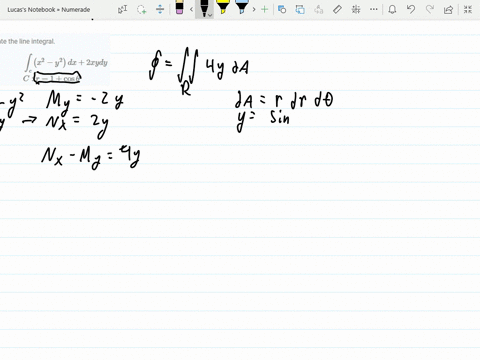Show more pens with right chevron
480x360 pixels.
click(x=254, y=9)
